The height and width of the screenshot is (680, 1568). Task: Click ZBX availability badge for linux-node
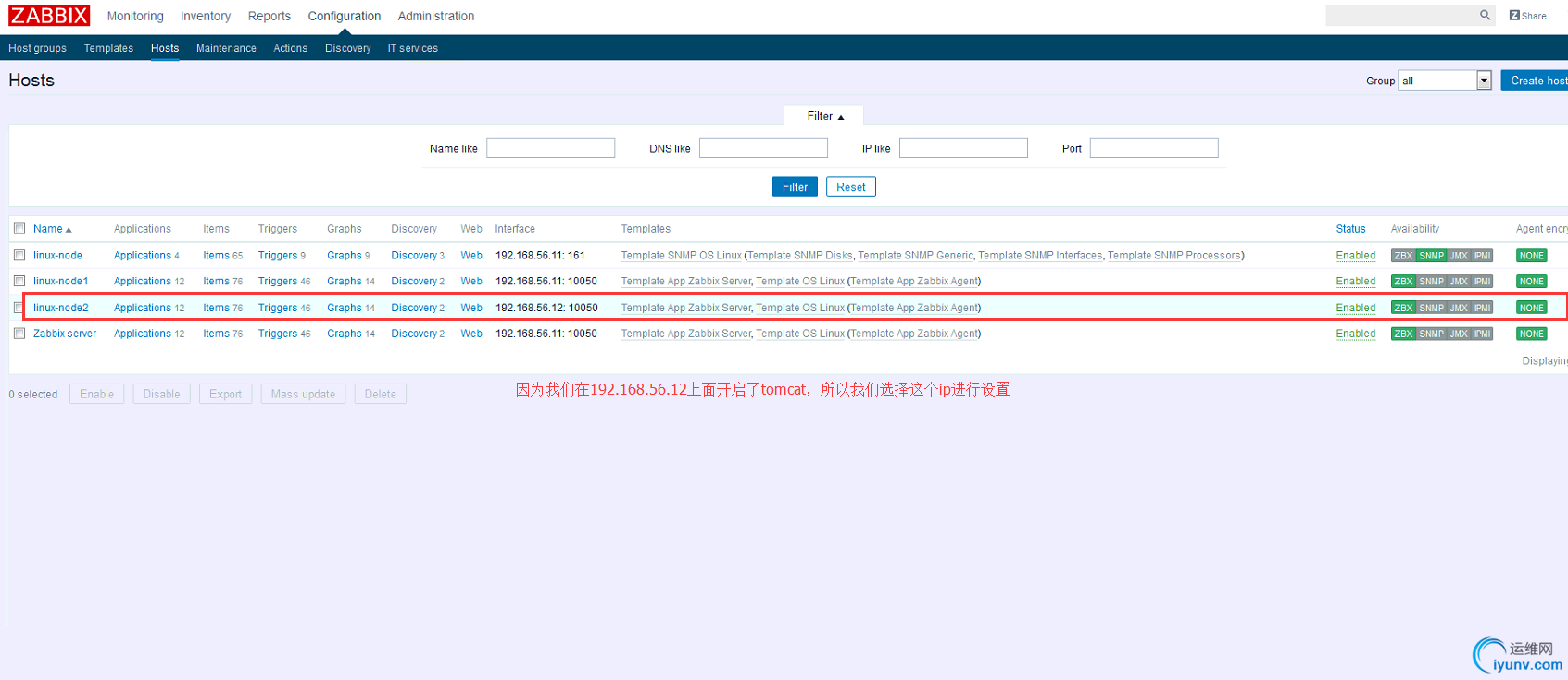(1403, 256)
